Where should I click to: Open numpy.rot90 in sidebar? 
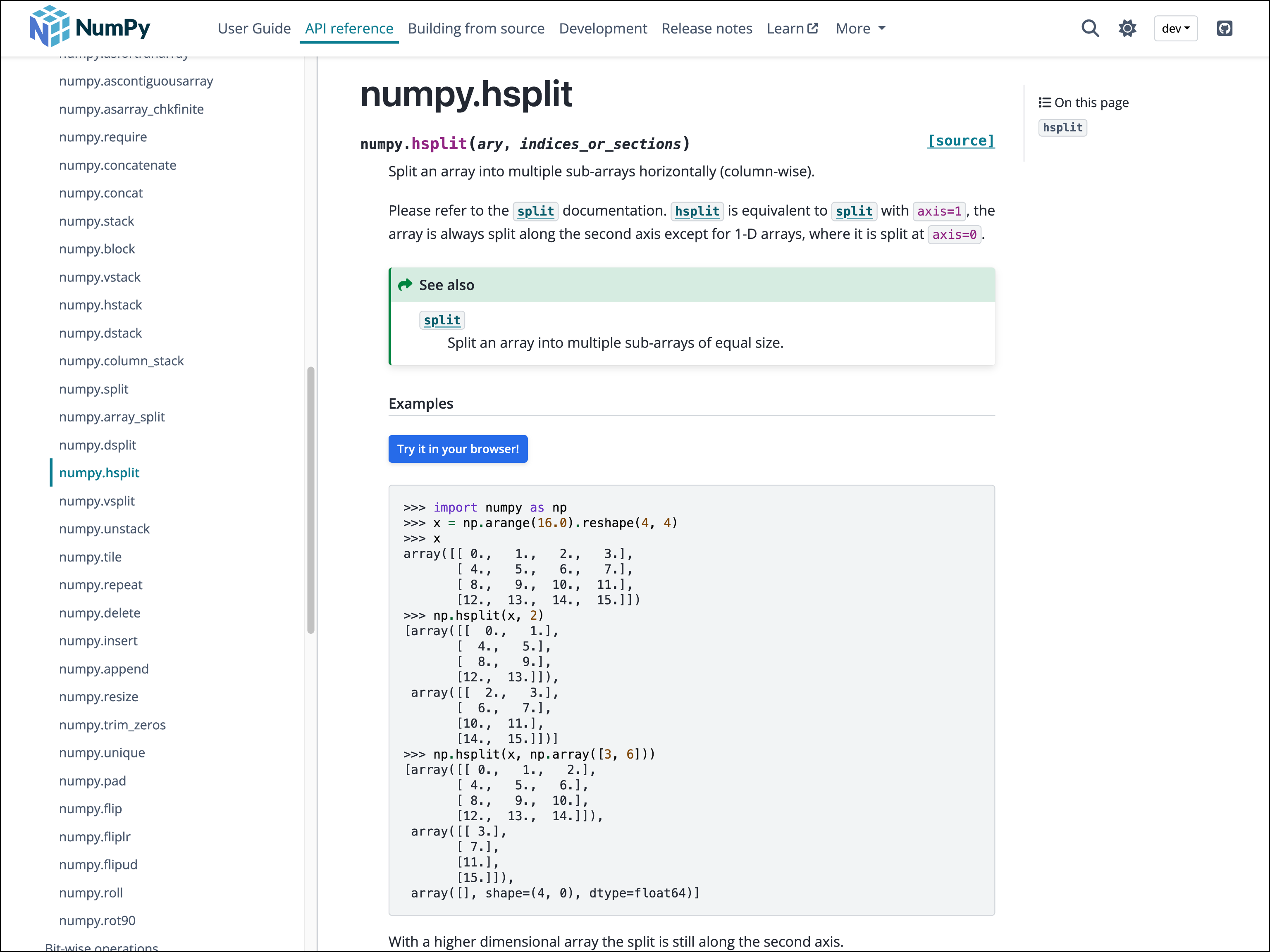(x=98, y=921)
